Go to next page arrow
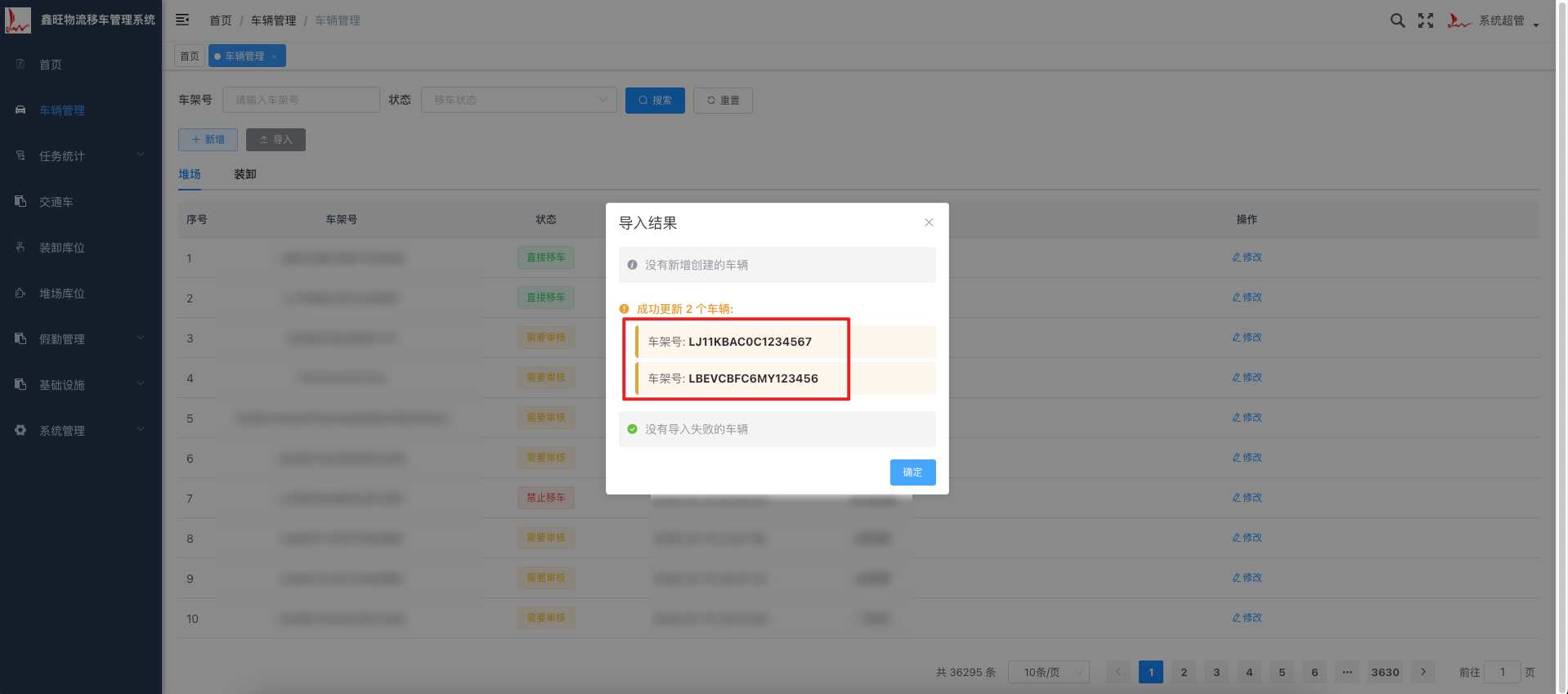The height and width of the screenshot is (694, 1568). (x=1423, y=672)
